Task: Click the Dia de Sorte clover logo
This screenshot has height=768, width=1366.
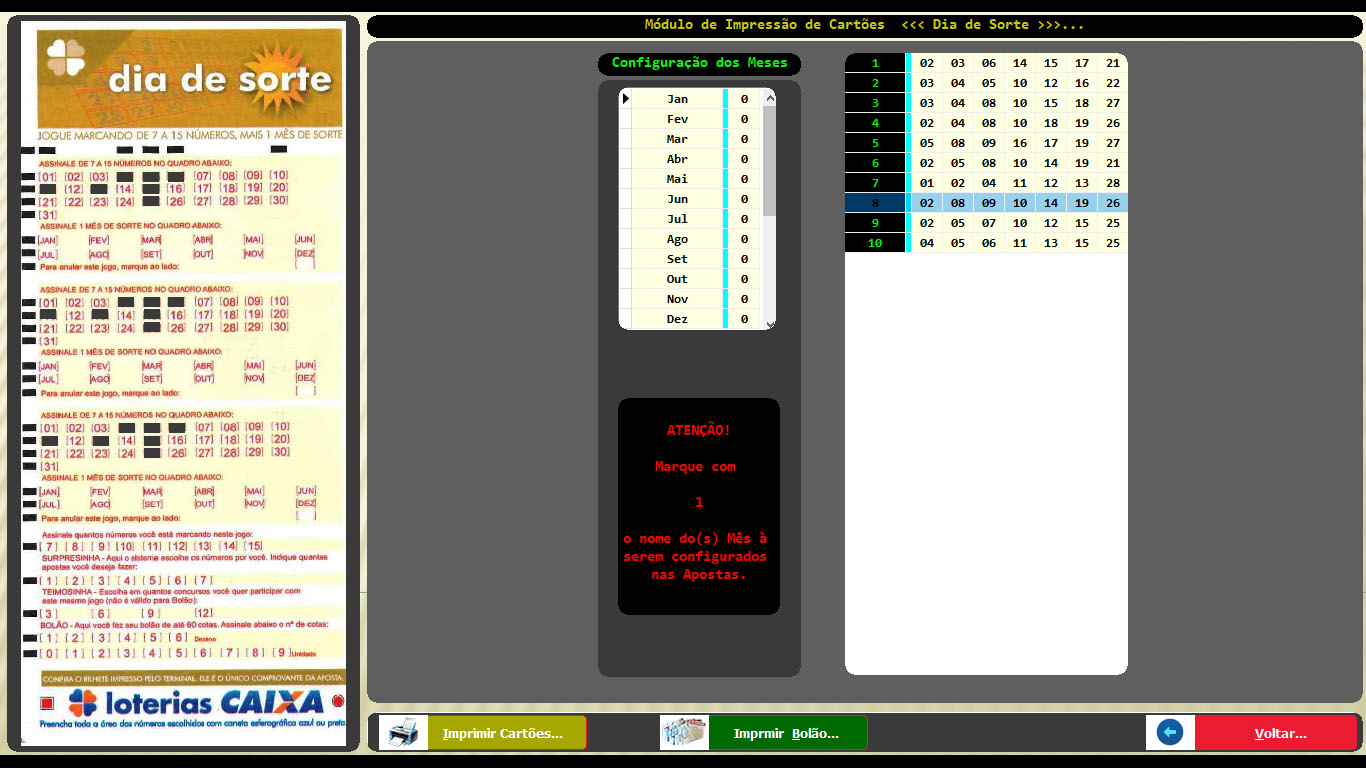Action: 67,61
